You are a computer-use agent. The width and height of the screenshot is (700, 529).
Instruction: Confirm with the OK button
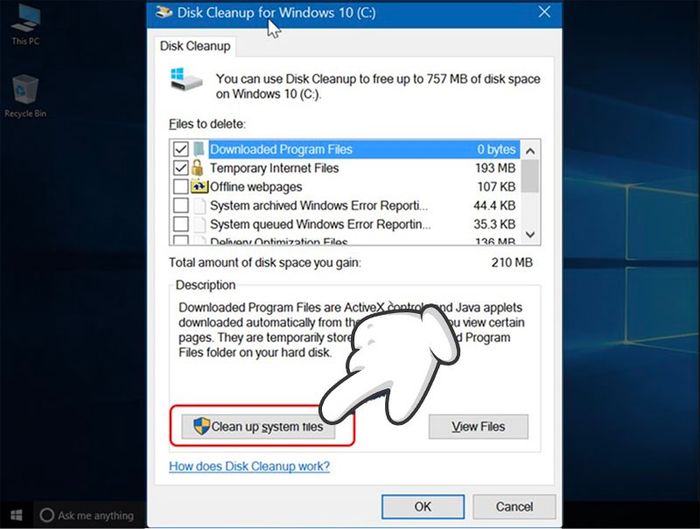pos(423,507)
